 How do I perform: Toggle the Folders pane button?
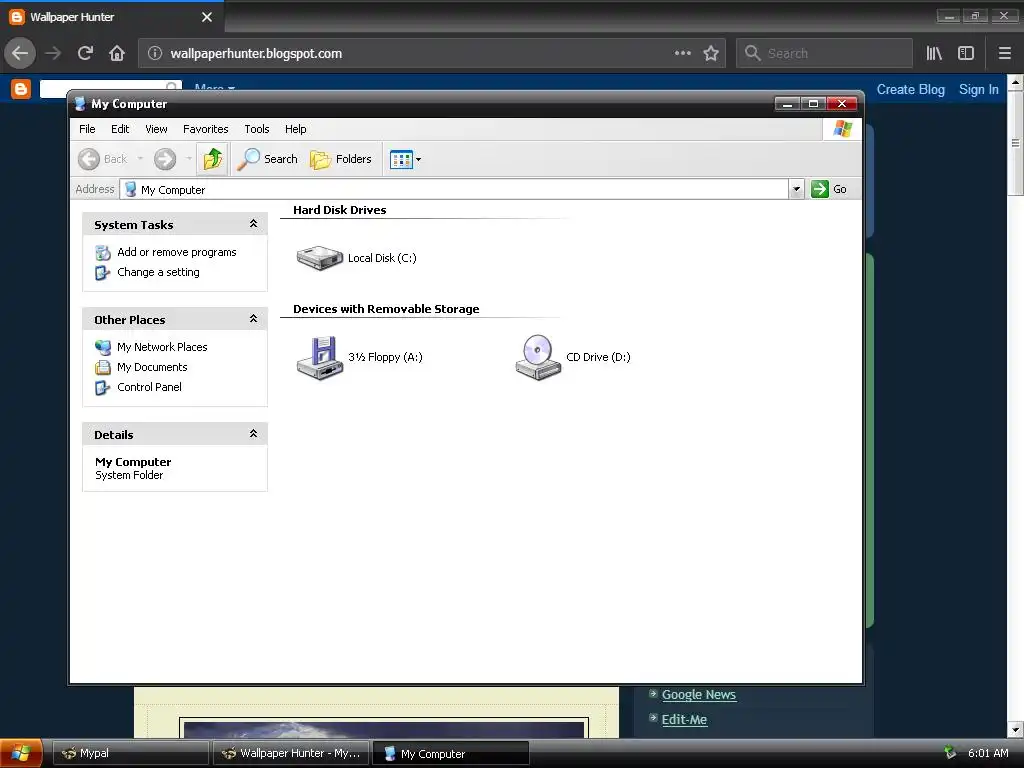(341, 159)
